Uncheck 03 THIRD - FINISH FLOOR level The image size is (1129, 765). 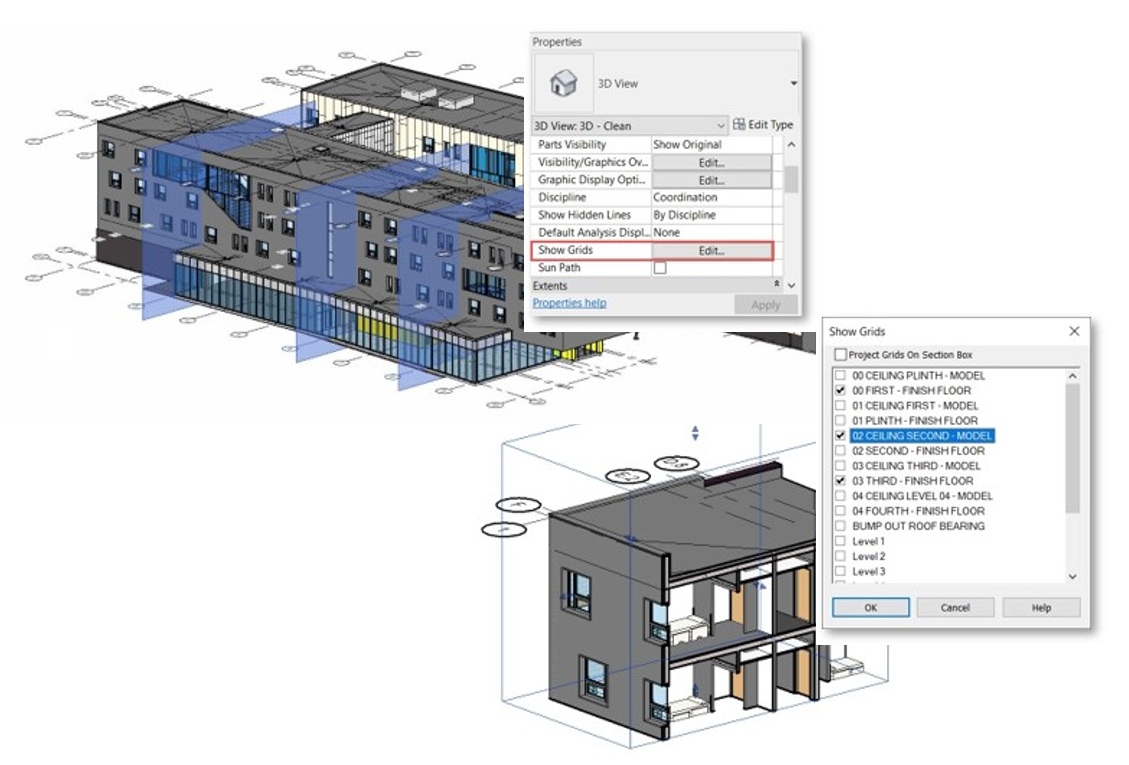click(840, 481)
